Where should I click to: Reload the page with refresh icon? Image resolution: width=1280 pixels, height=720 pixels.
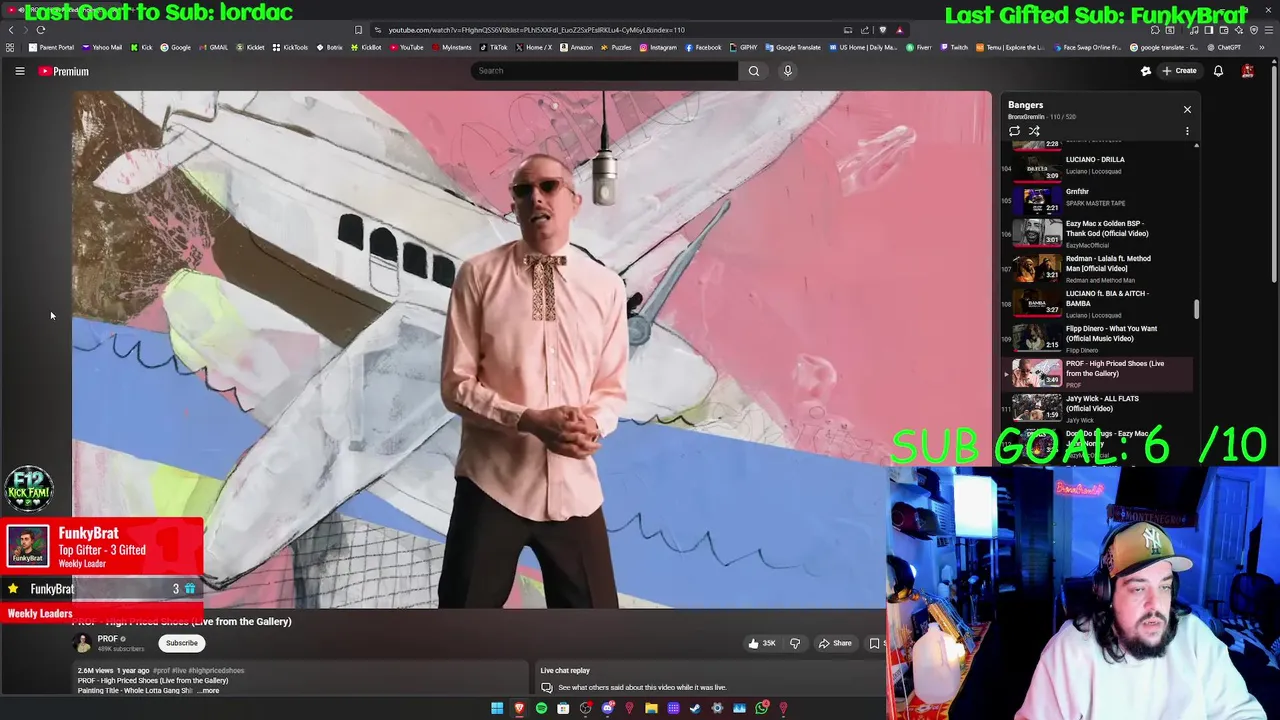pos(40,30)
